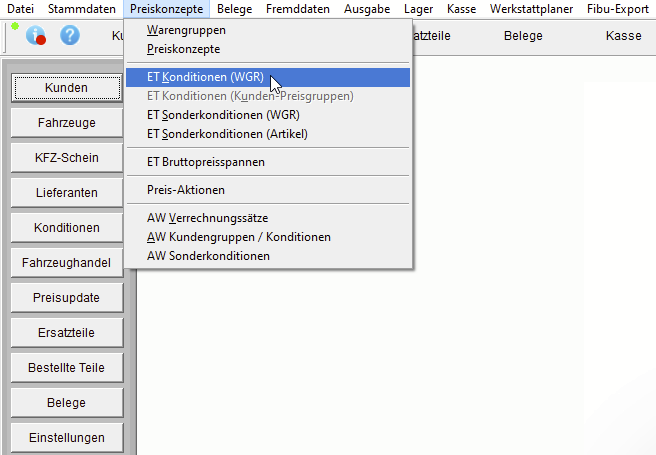The image size is (656, 455).
Task: Open the Datei menu
Action: click(x=20, y=9)
